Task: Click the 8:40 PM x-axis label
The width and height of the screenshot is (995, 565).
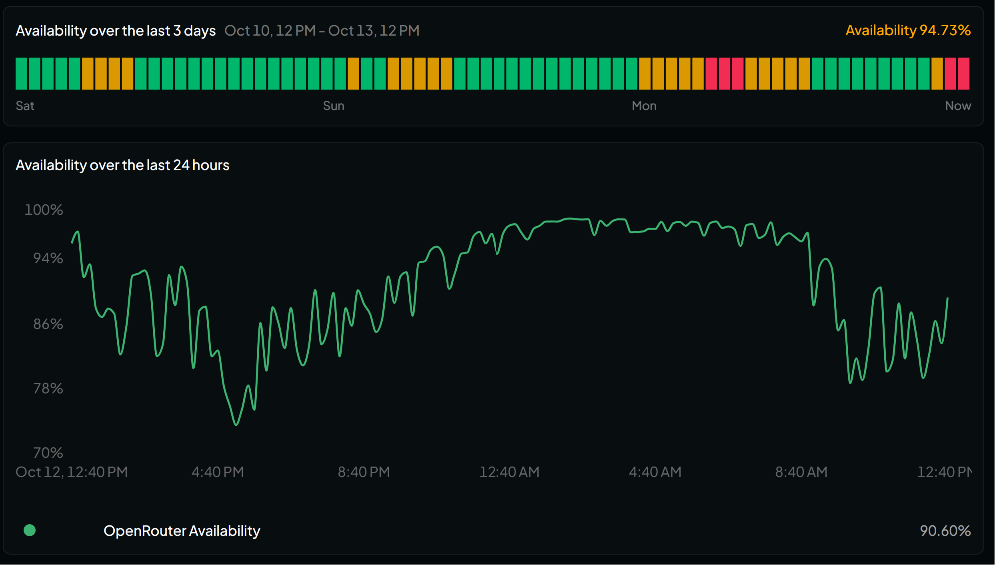Action: point(364,472)
